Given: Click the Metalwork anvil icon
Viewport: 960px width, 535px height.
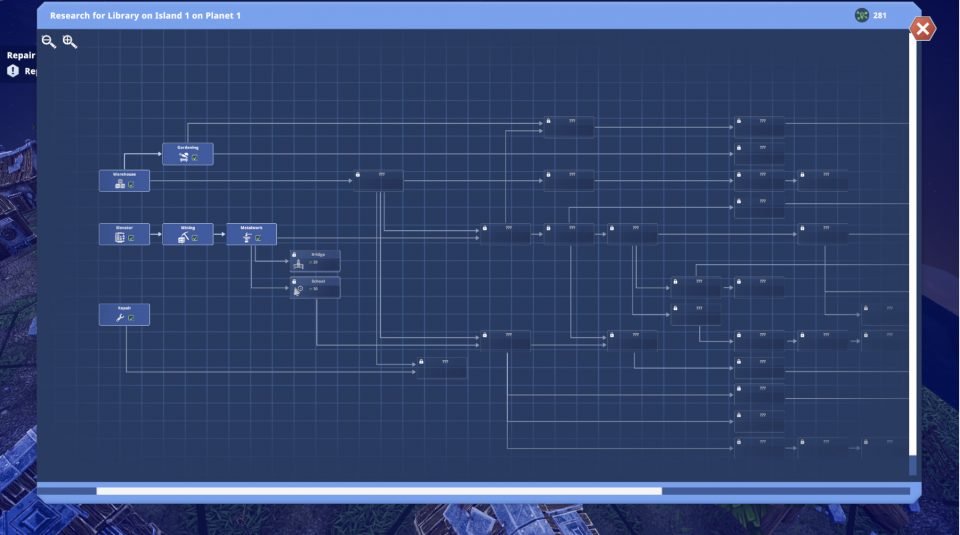Looking at the screenshot, I should pos(247,238).
